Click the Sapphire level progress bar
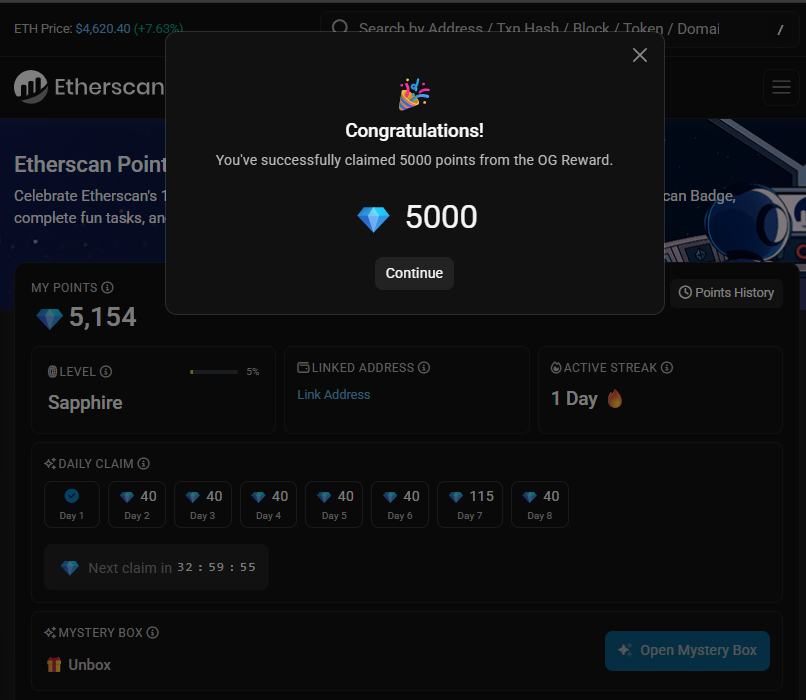 click(213, 371)
